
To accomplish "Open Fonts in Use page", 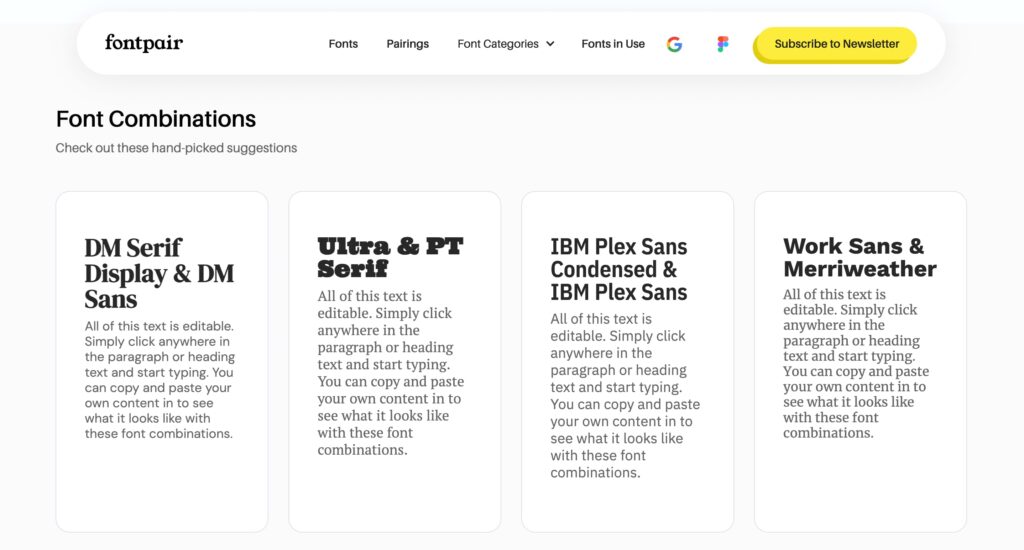I will (613, 44).
